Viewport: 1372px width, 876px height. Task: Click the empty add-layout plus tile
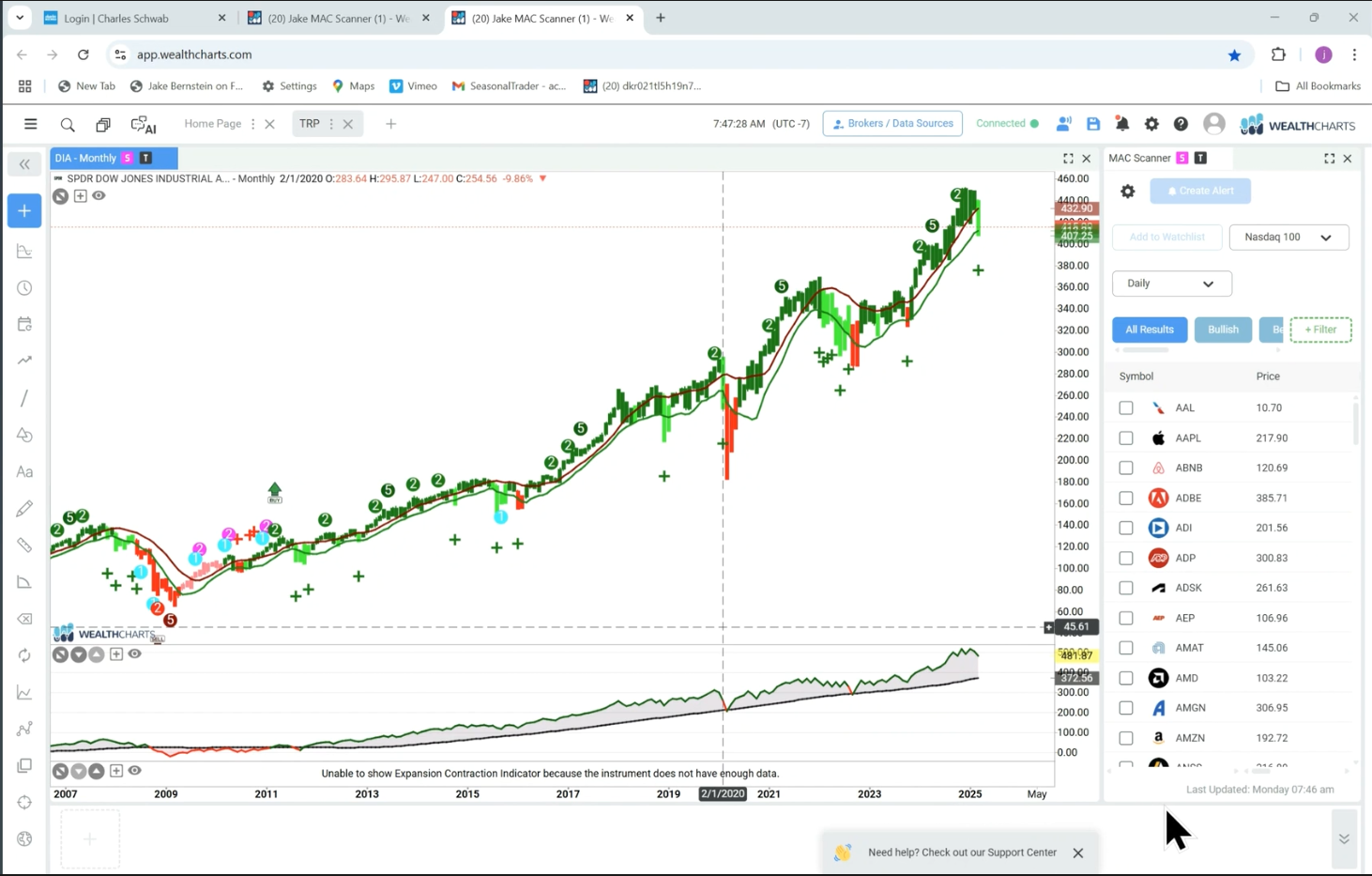pyautogui.click(x=90, y=838)
